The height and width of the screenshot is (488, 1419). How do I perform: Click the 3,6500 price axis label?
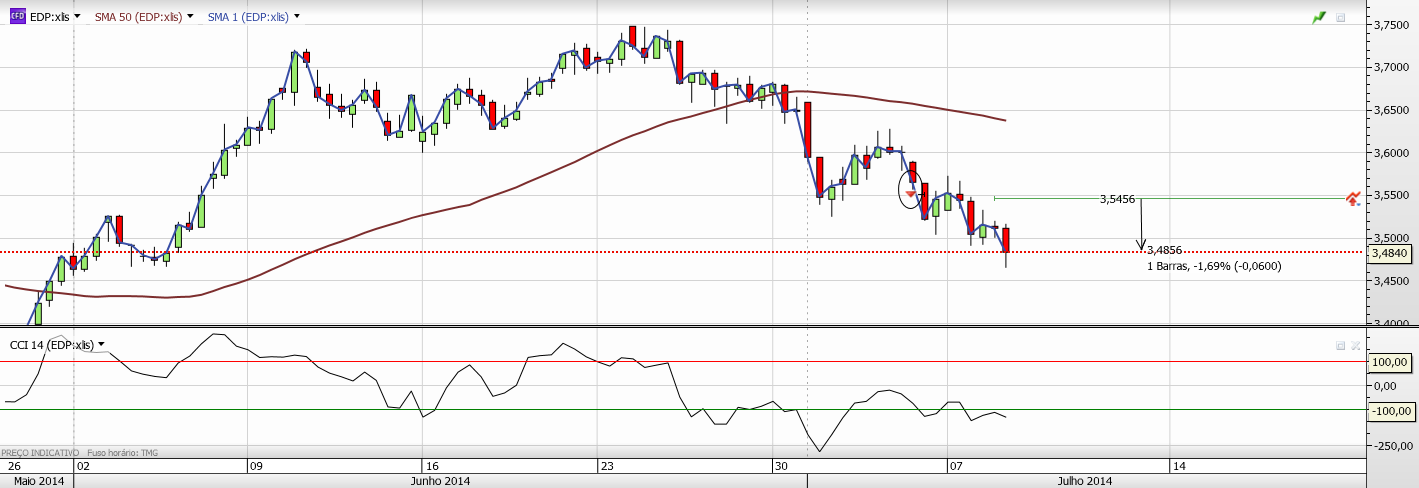click(x=1391, y=110)
